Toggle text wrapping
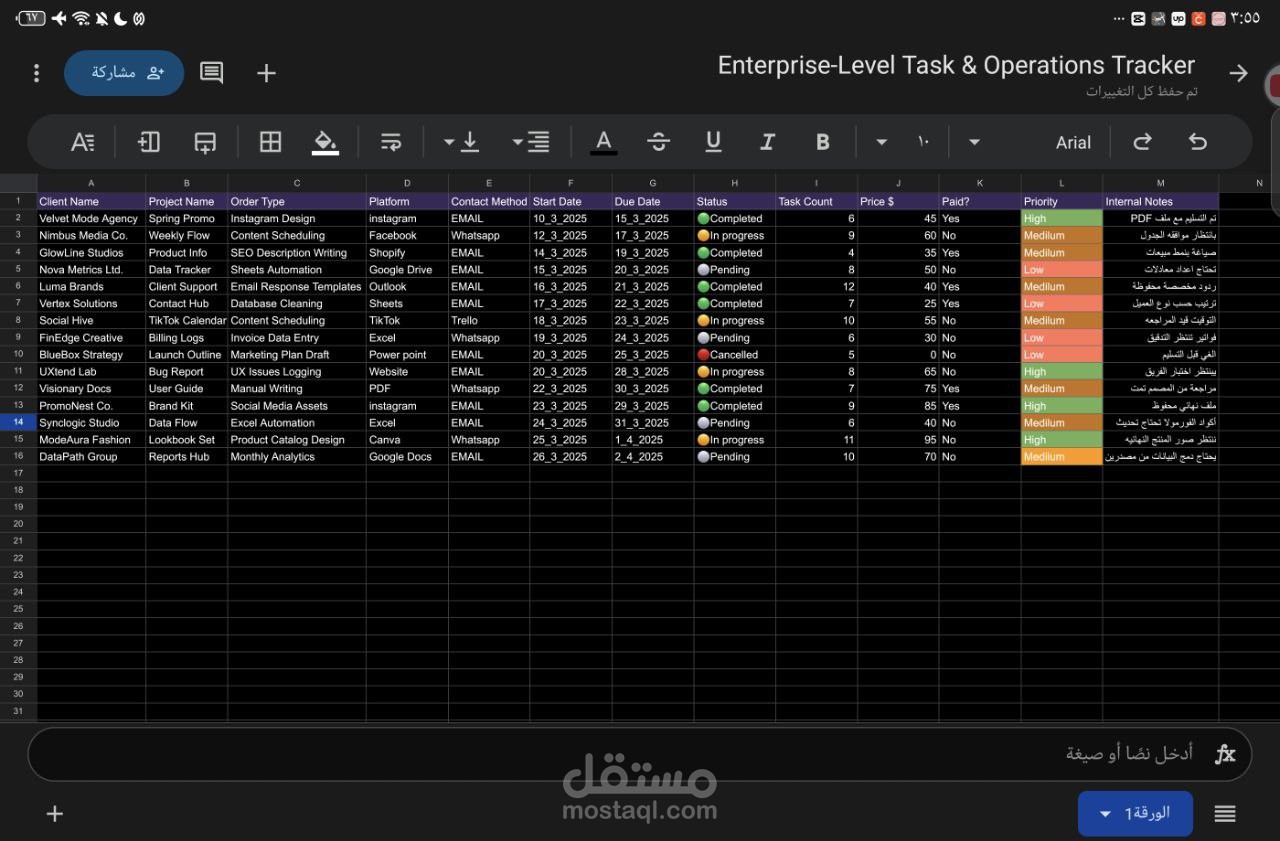1280x841 pixels. pos(391,142)
